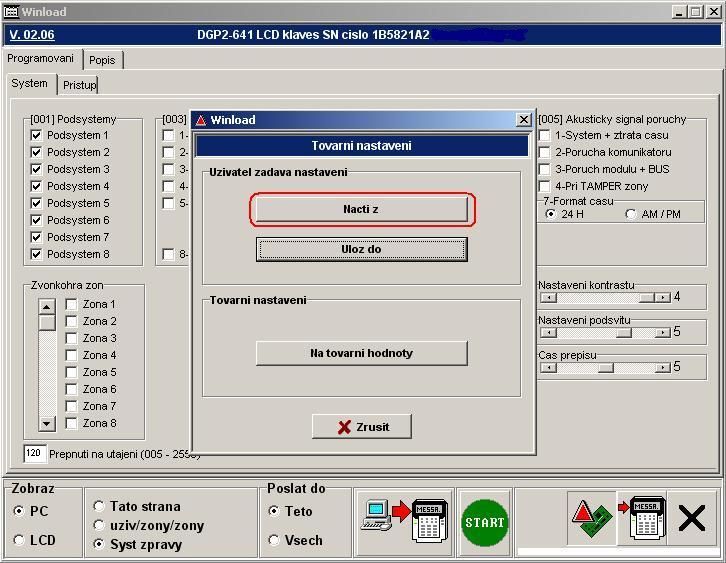Select the LCD radio button under Zobraz
This screenshot has width=726, height=563.
[x=20, y=540]
